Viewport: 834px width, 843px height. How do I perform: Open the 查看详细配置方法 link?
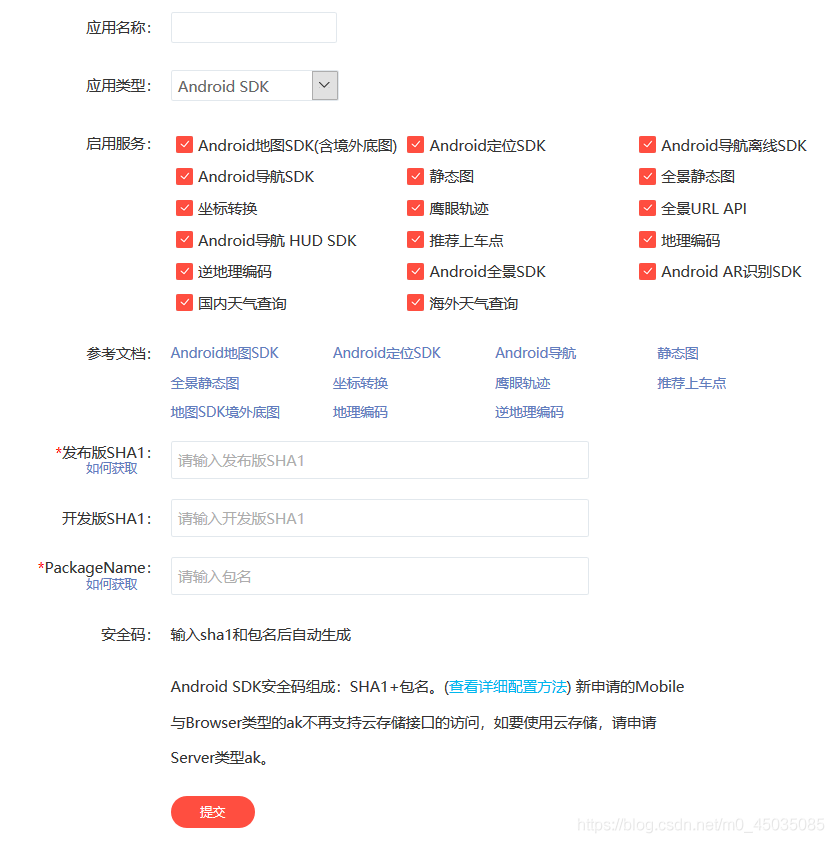tap(508, 687)
